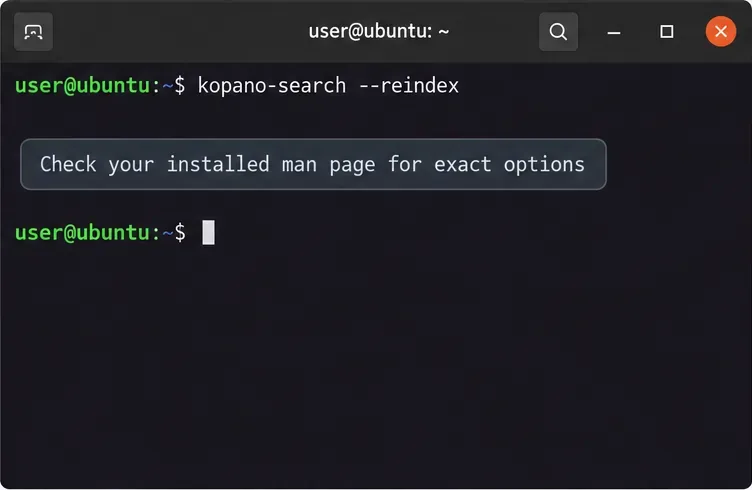This screenshot has height=490, width=752.
Task: Open a new terminal tab icon
Action: (33, 32)
